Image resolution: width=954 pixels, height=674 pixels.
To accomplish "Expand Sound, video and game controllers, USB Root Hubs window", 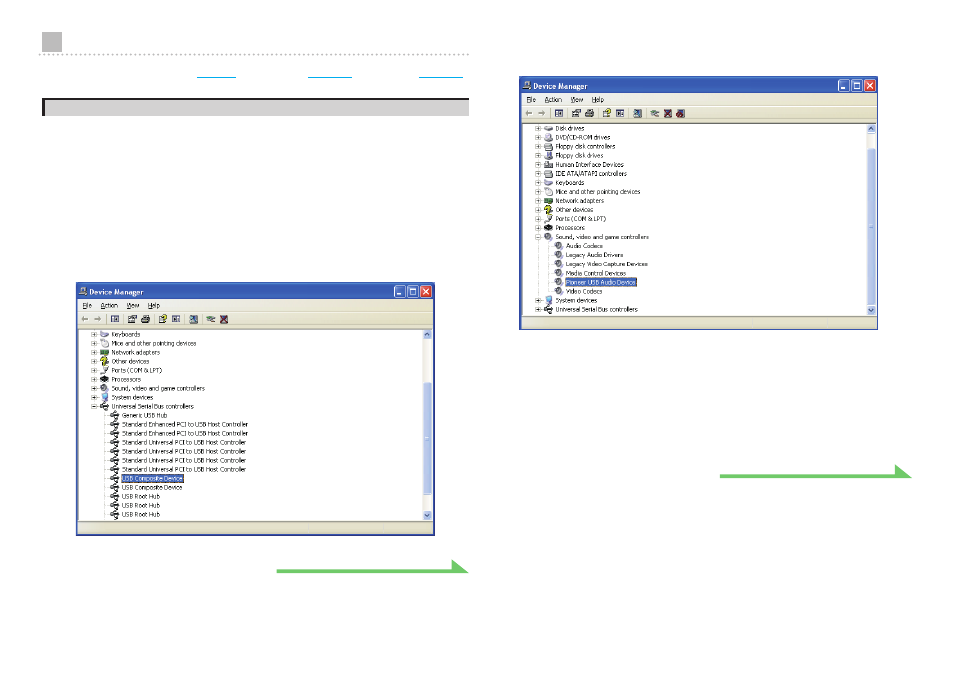I will coord(94,388).
